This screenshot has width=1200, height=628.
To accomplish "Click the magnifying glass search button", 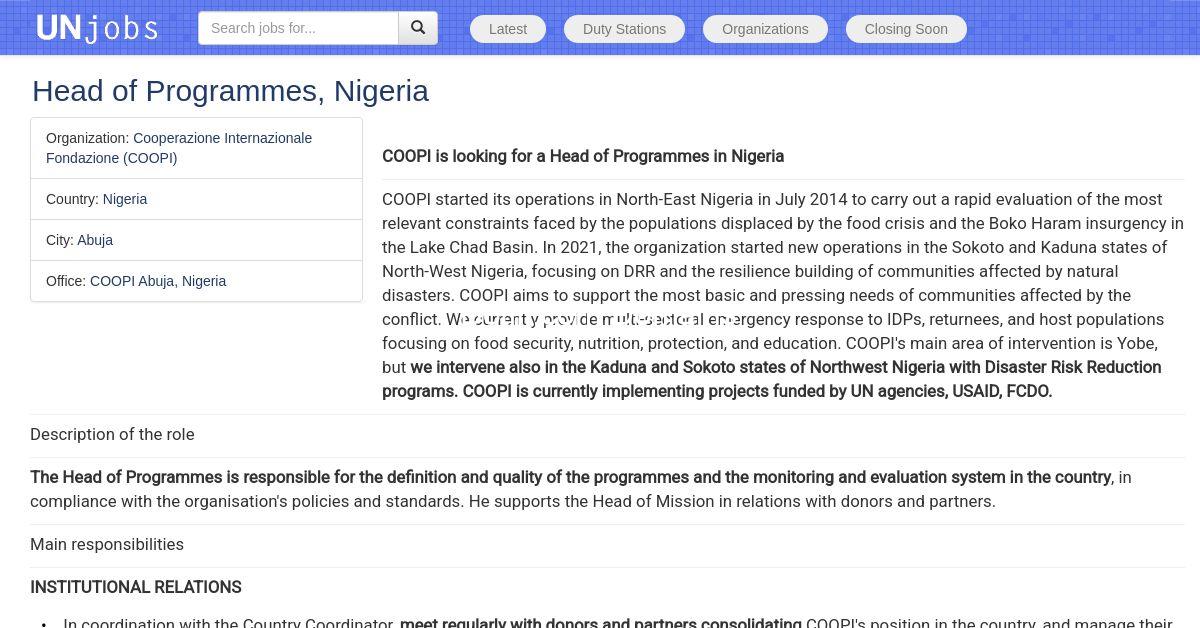I will (418, 28).
